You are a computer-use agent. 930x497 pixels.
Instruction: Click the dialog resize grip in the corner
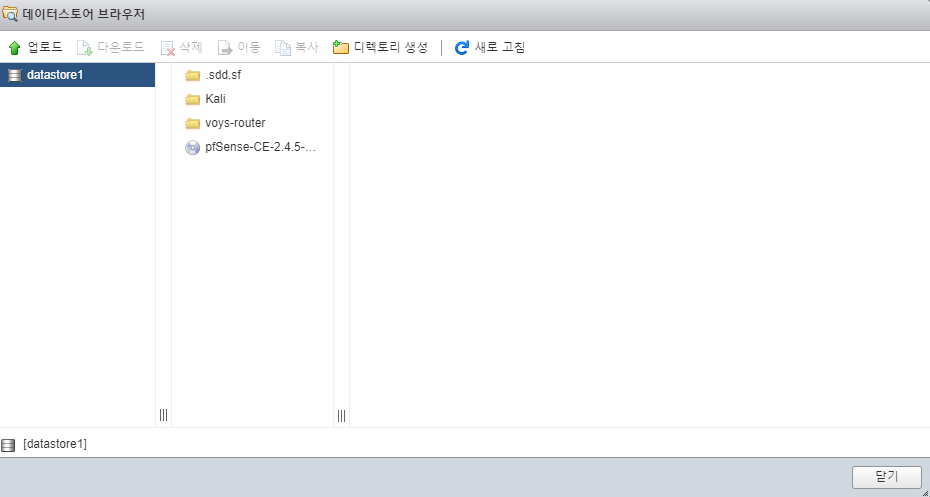click(x=925, y=492)
